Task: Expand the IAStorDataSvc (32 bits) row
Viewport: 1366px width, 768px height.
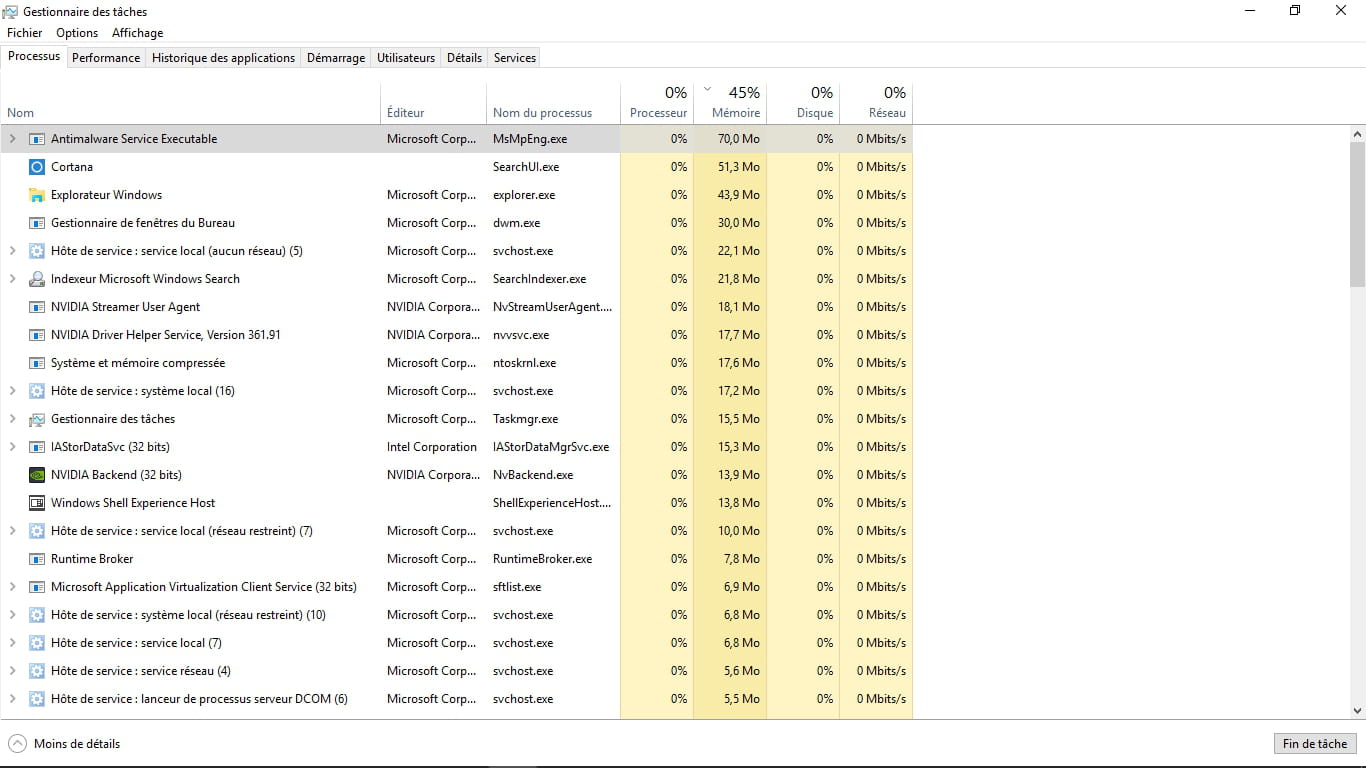Action: (x=12, y=447)
